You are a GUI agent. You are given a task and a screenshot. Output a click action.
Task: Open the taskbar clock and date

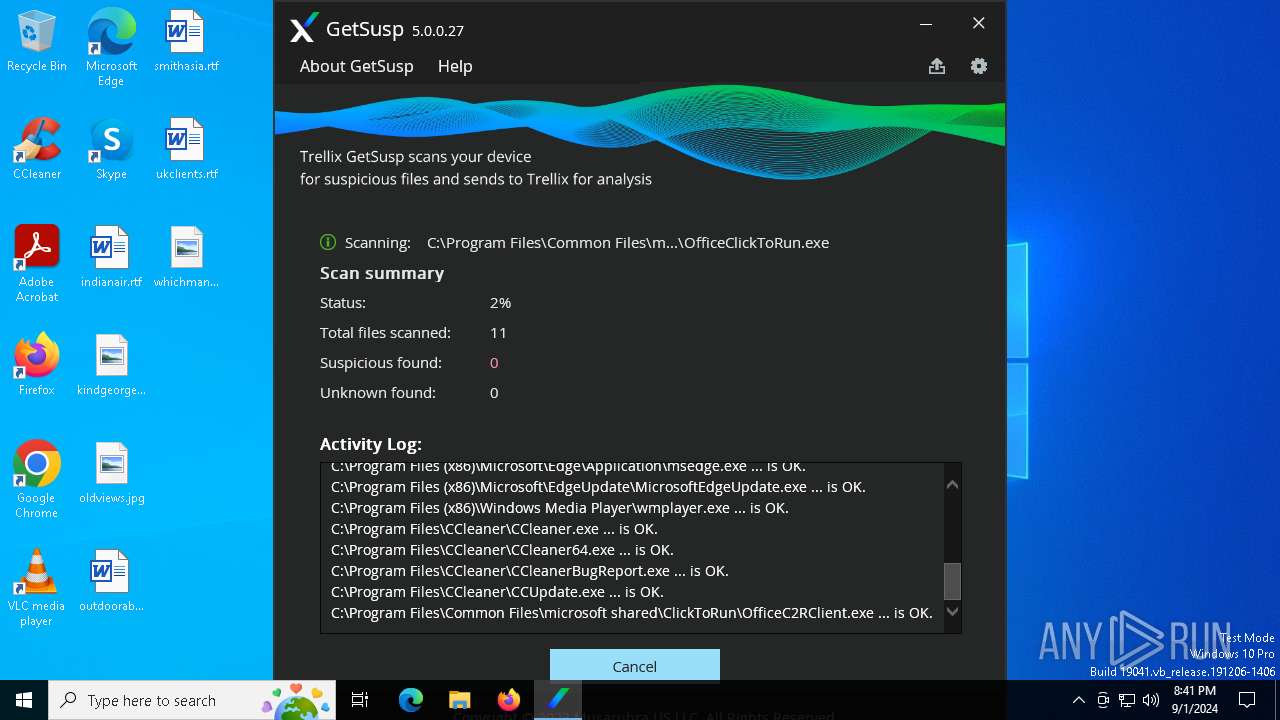pos(1195,700)
